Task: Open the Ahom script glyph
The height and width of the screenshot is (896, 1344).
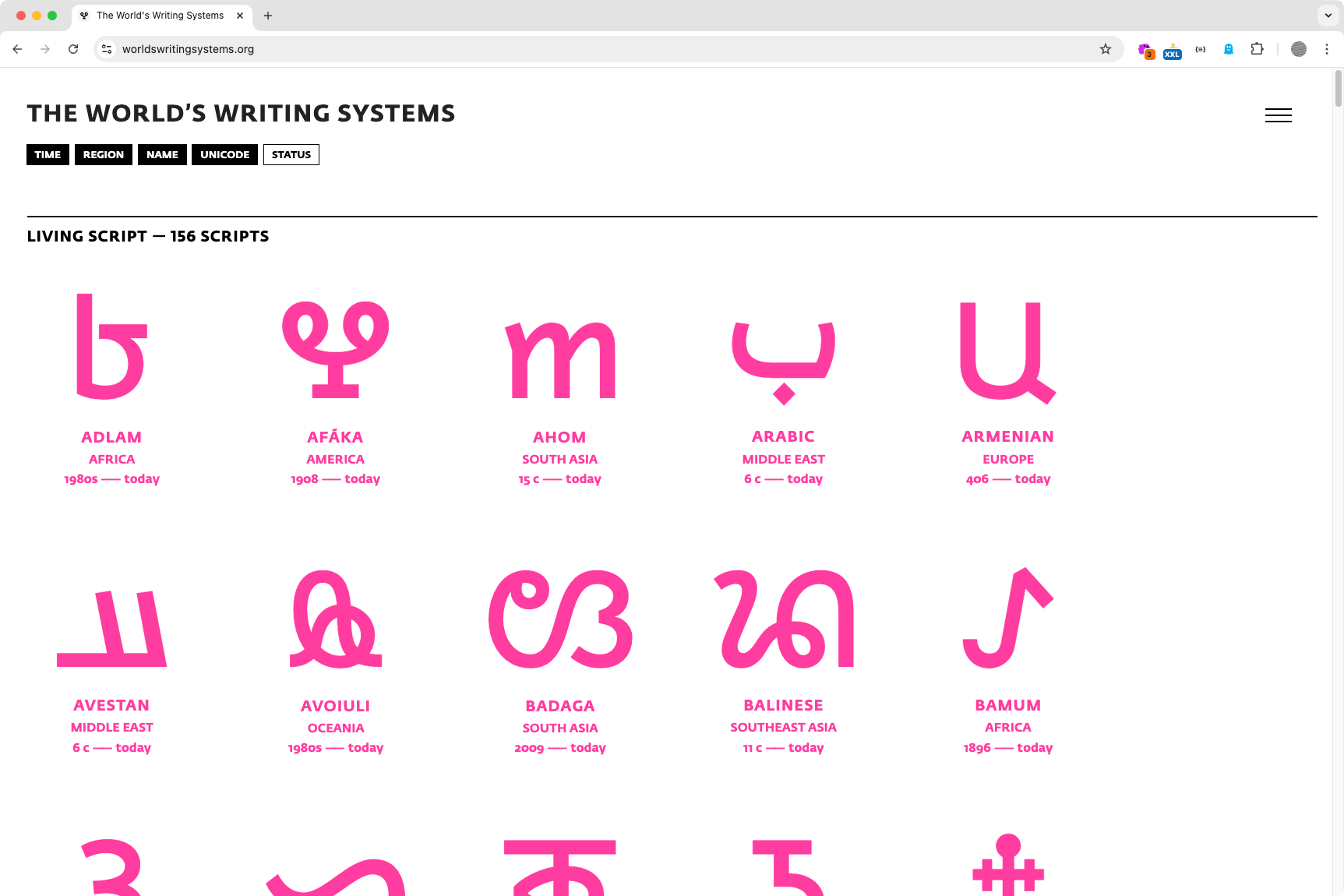Action: point(560,358)
